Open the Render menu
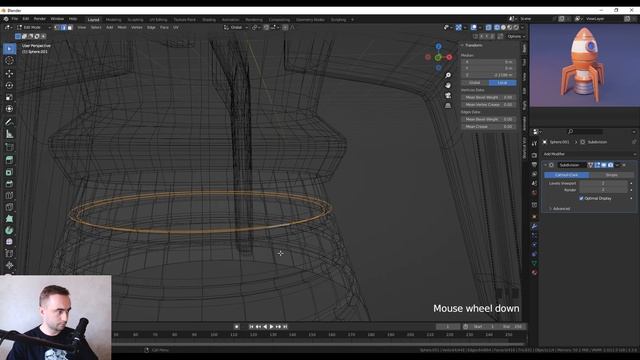Viewport: 640px width, 360px height. [40, 19]
